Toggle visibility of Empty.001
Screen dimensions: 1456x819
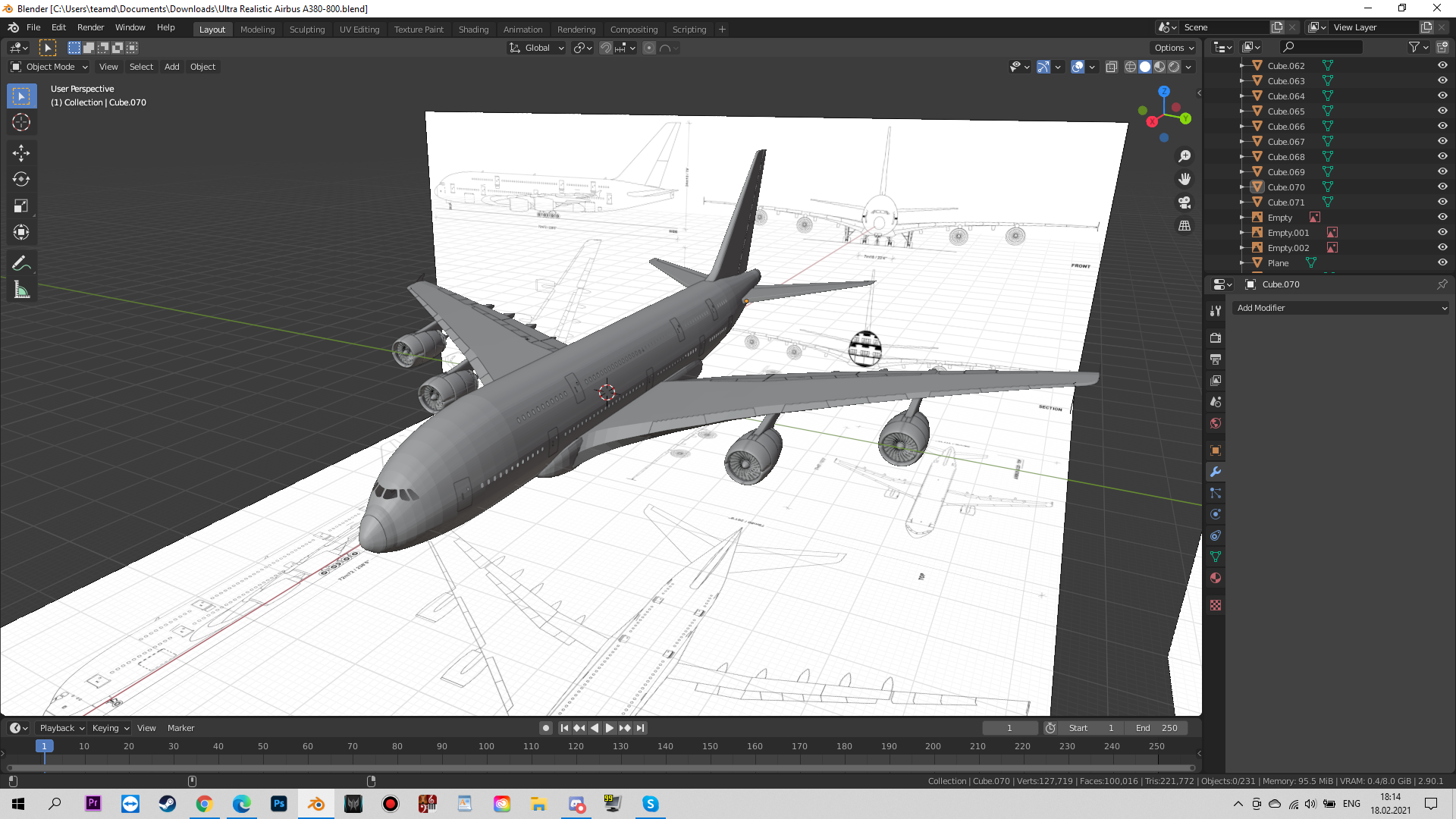1442,232
